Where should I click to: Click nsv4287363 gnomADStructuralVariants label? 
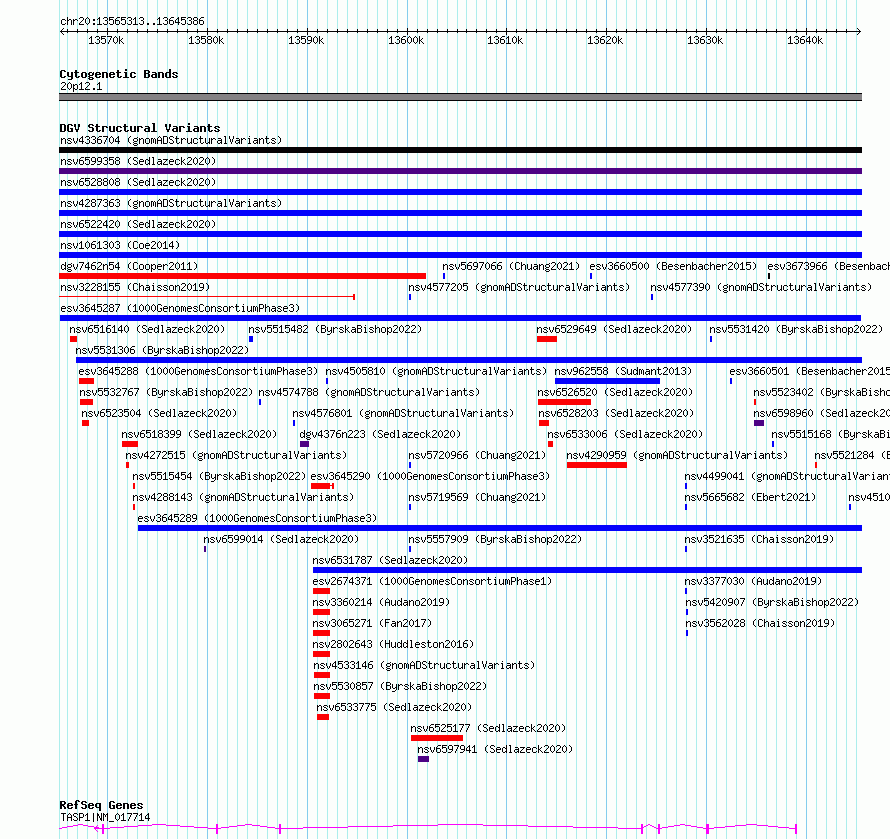(x=171, y=203)
